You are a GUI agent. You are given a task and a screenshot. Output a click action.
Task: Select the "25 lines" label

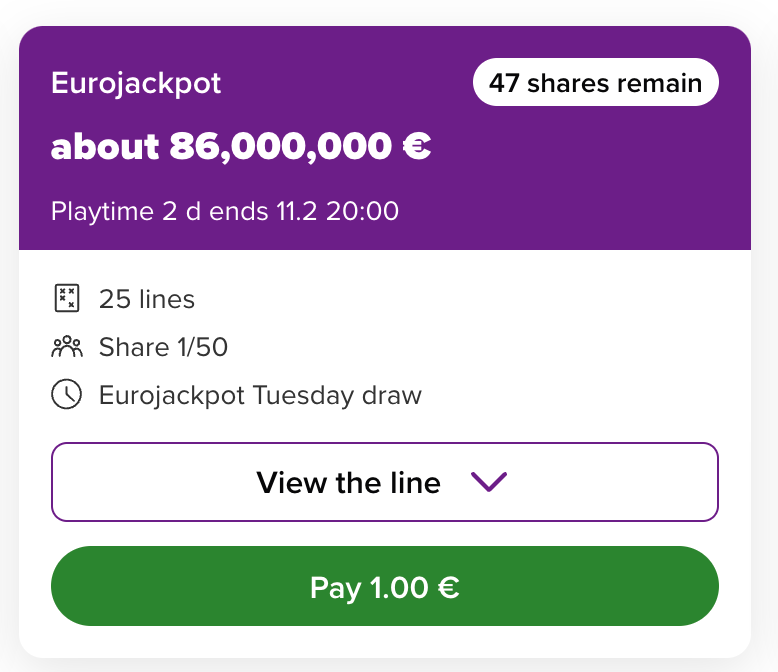coord(147,299)
